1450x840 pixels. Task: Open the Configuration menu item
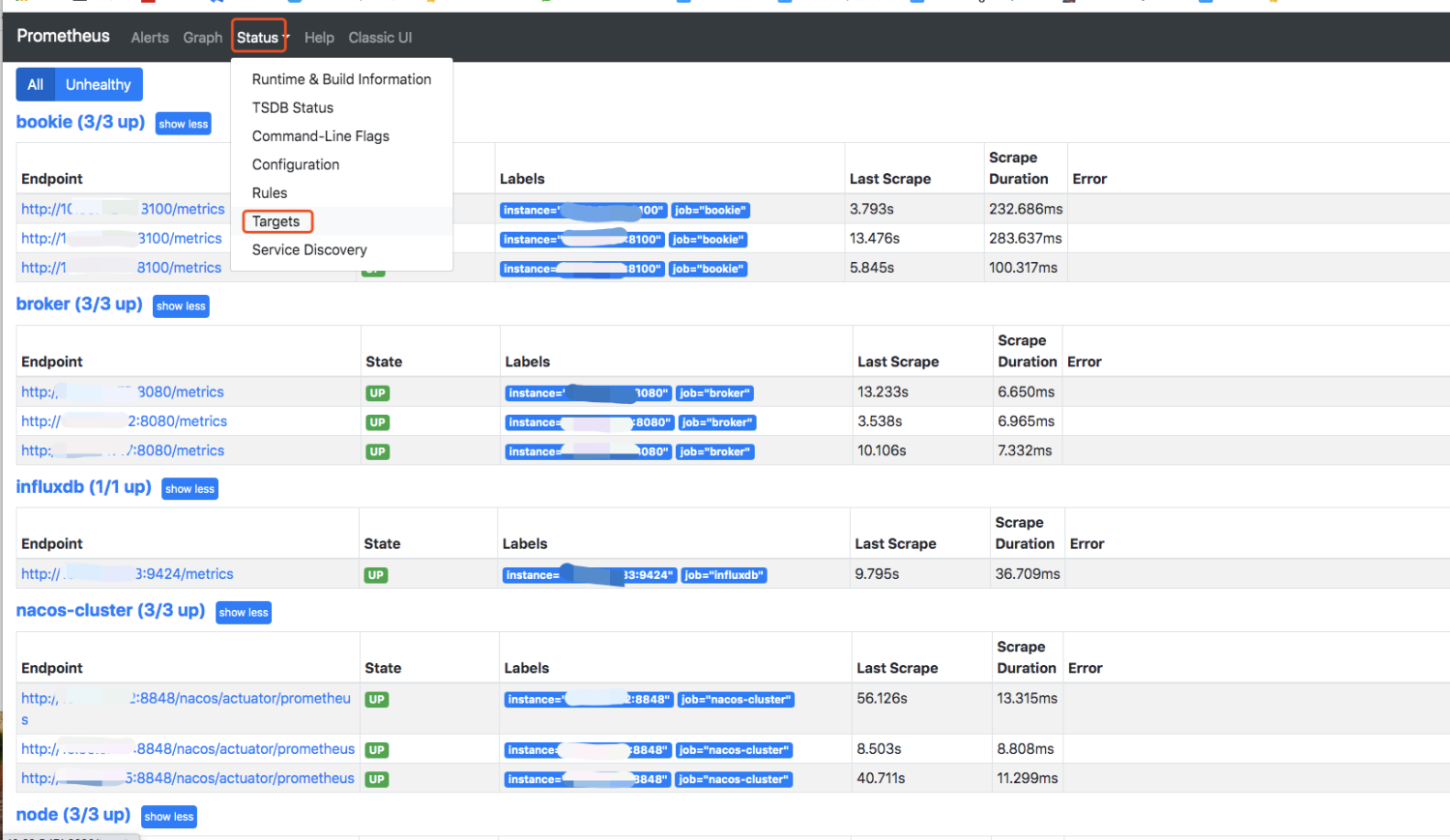[341, 164]
